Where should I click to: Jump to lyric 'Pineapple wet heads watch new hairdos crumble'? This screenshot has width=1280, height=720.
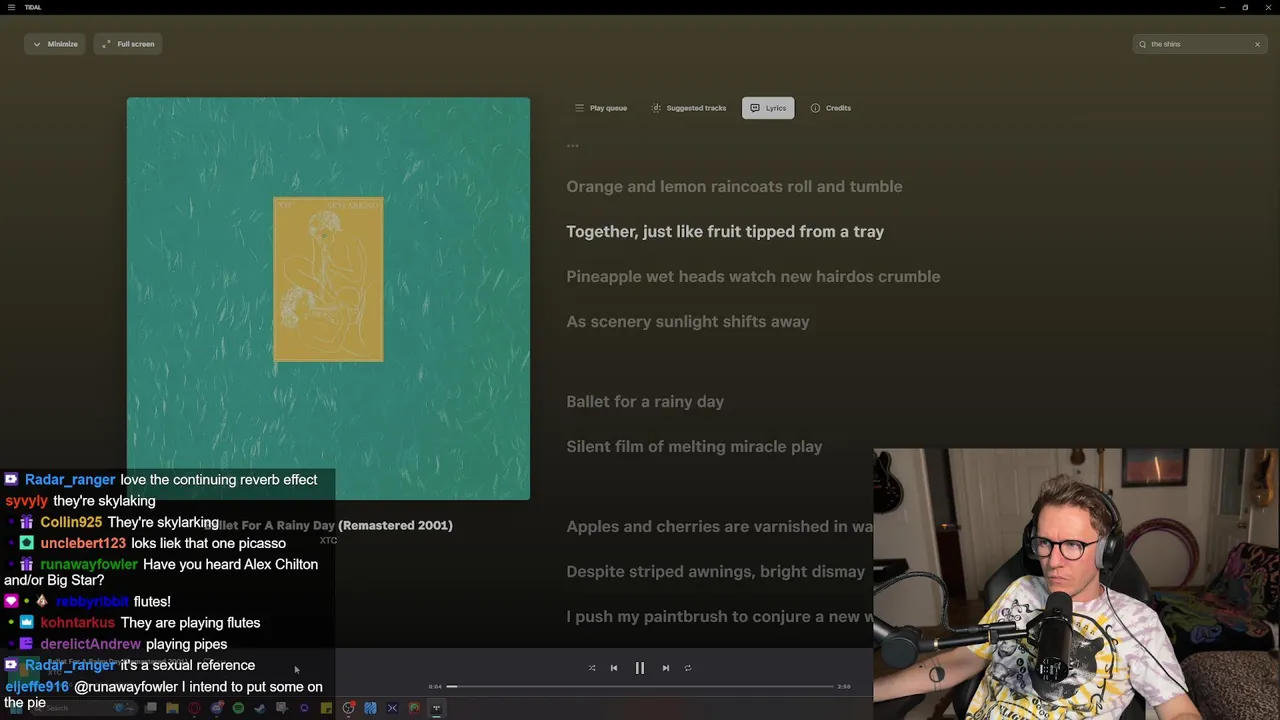753,276
